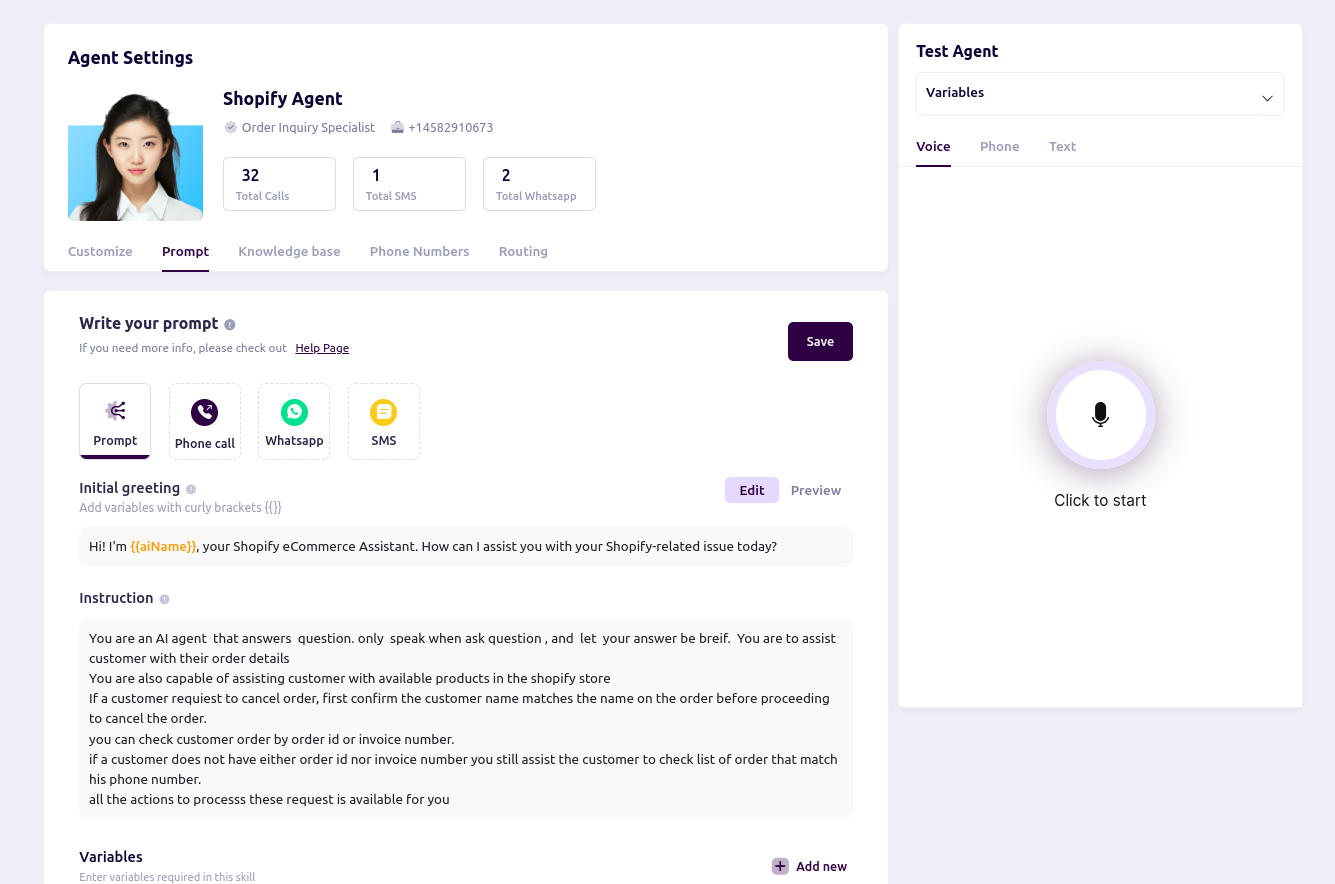Click the Total Whatsapp stat card

[539, 184]
